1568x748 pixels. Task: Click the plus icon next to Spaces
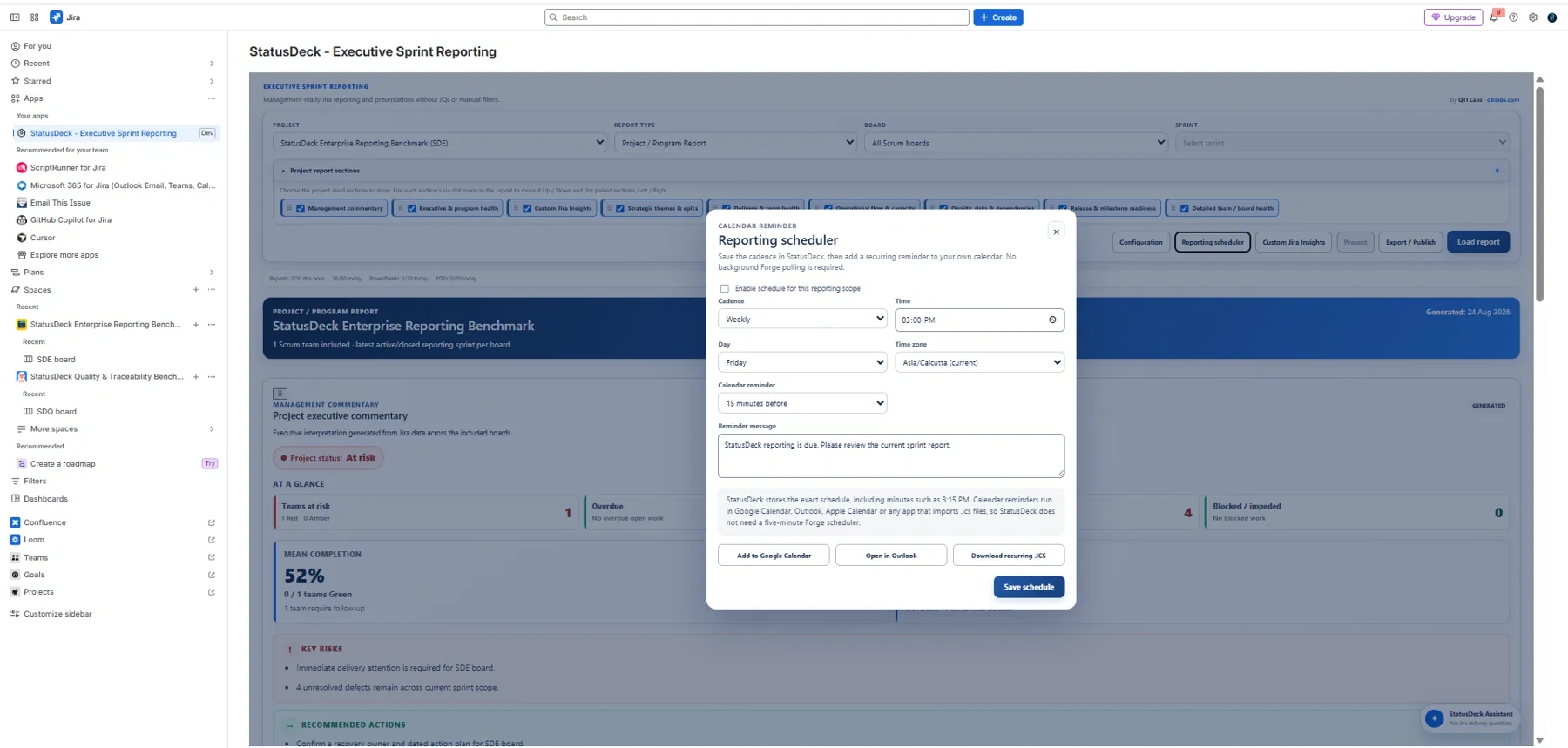pos(196,290)
